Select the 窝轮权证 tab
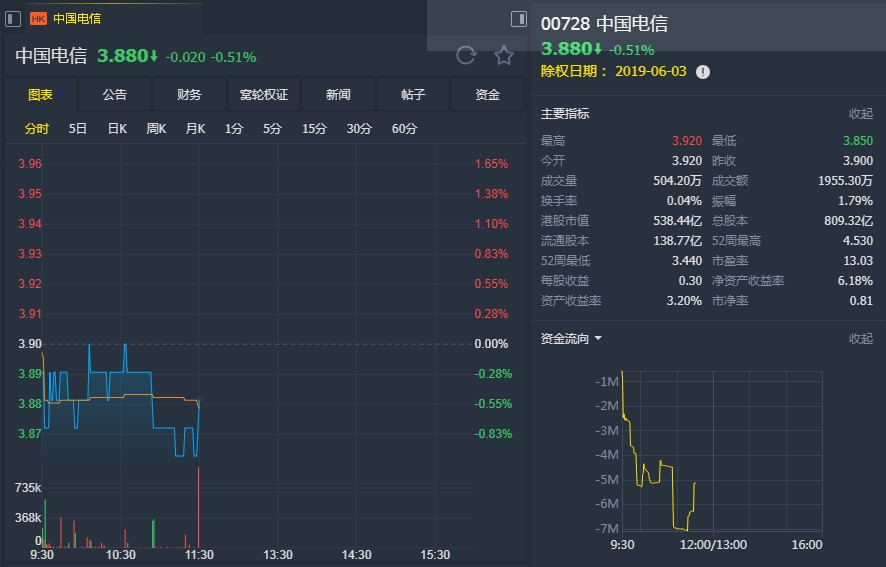The image size is (886, 567). pos(264,94)
